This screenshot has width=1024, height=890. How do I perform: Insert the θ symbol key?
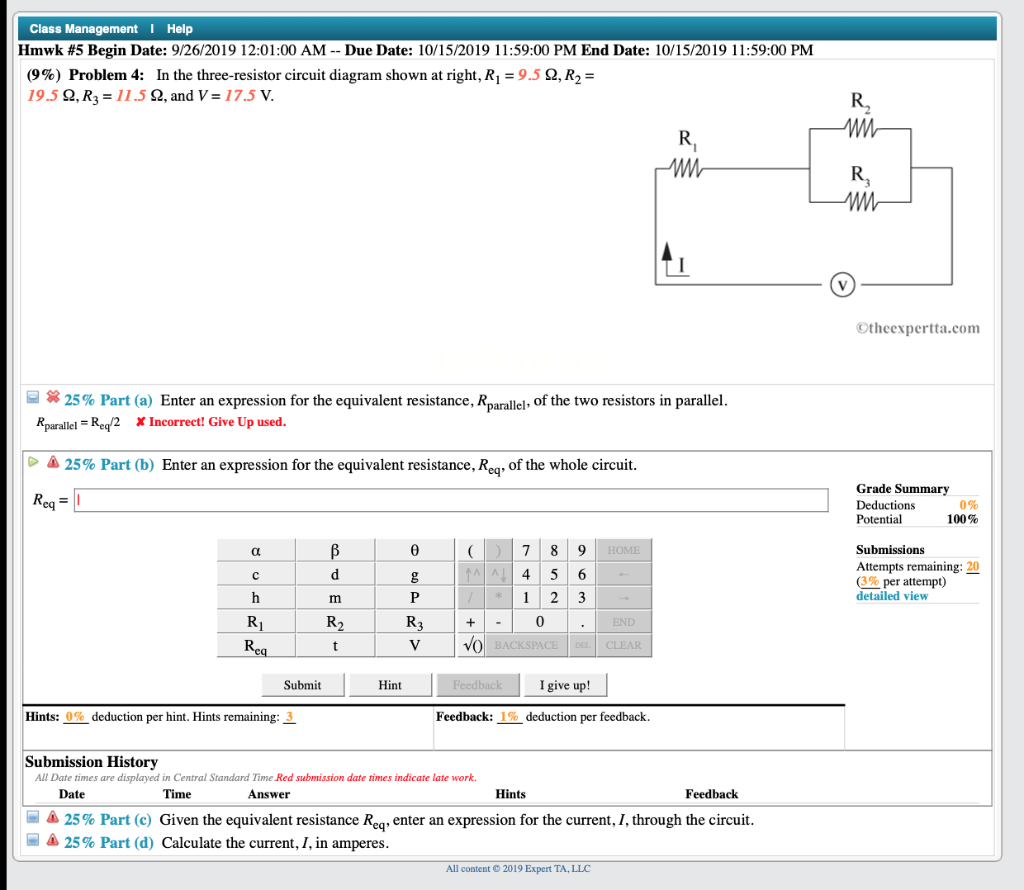[414, 549]
